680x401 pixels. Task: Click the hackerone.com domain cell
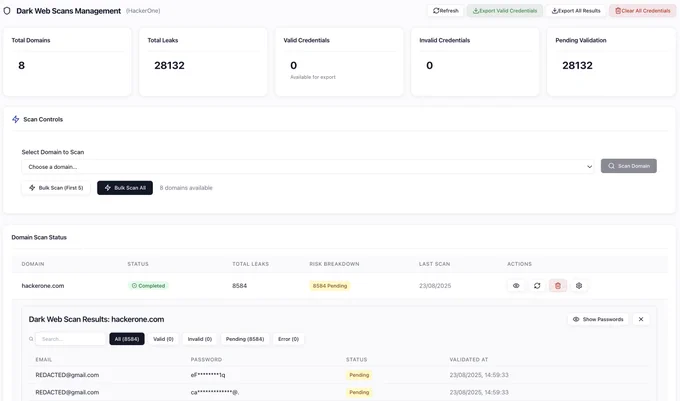click(x=43, y=286)
